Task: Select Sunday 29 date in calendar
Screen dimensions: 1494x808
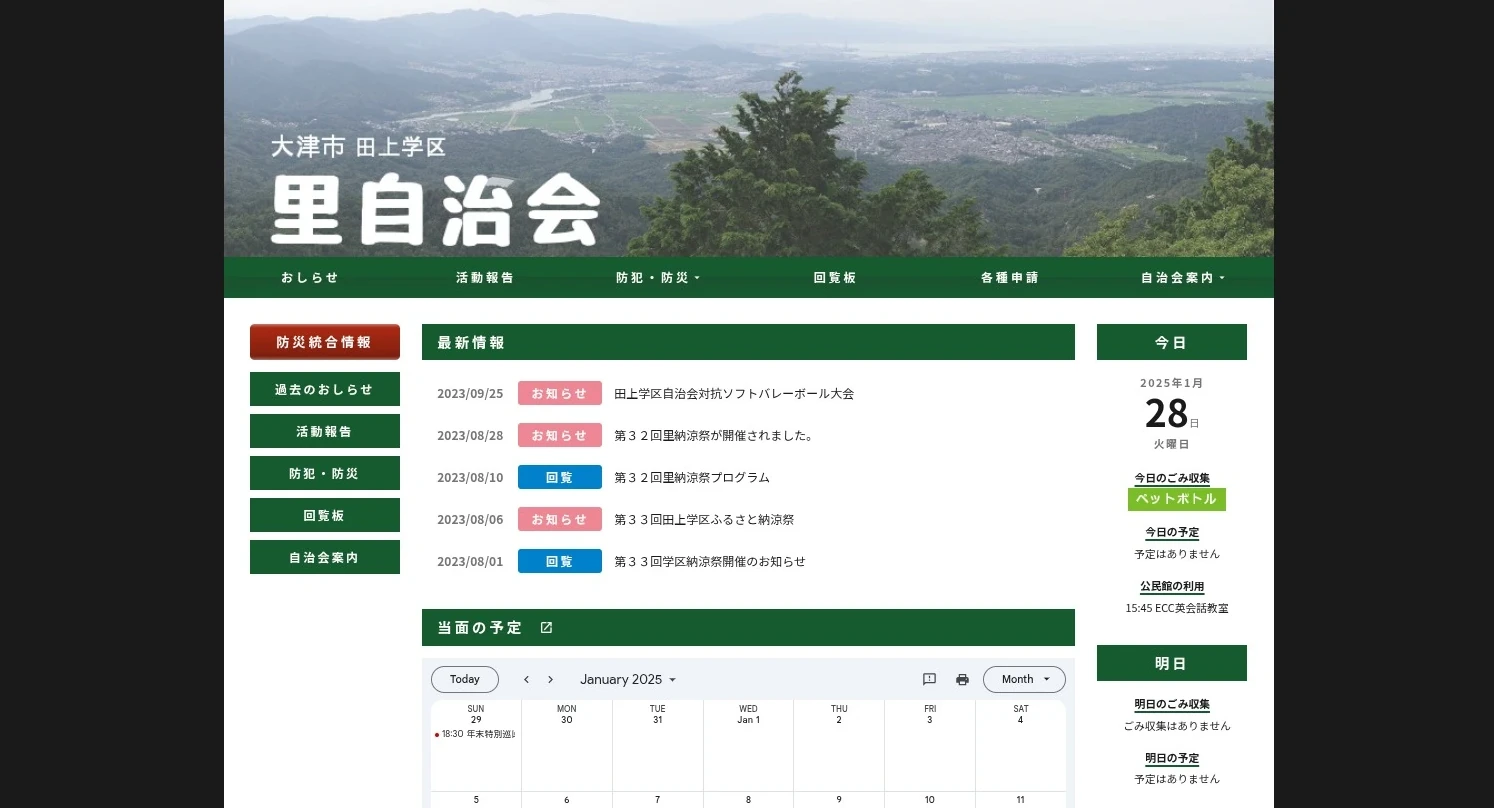Action: tap(476, 720)
